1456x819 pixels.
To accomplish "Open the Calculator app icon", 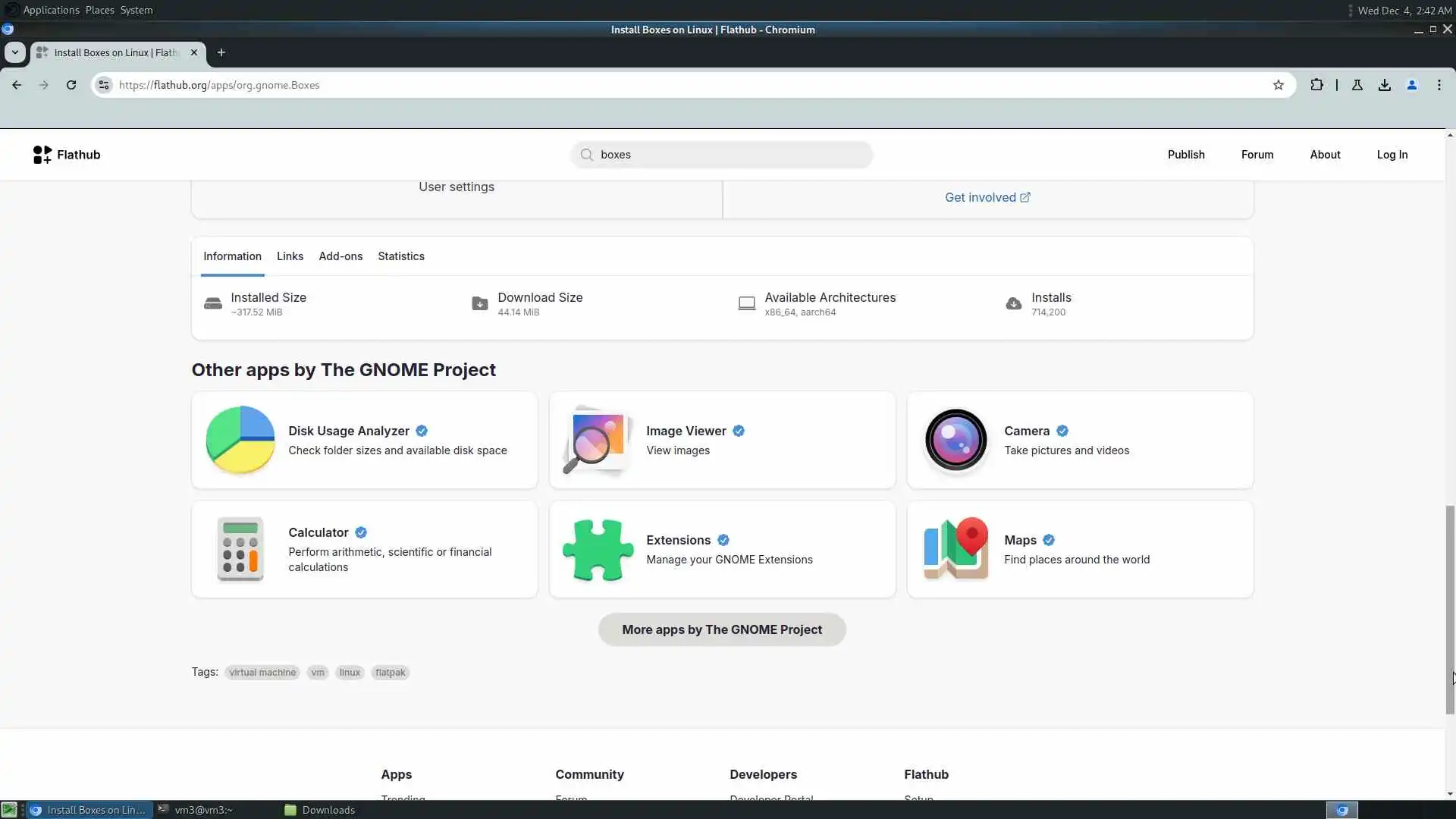I will pyautogui.click(x=240, y=549).
